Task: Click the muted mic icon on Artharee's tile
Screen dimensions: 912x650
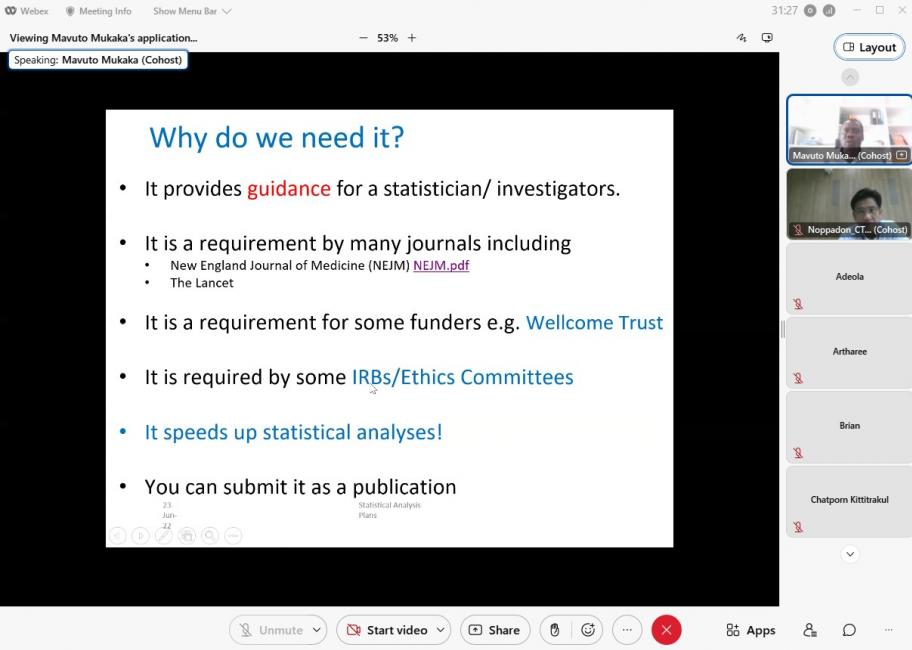Action: pyautogui.click(x=799, y=378)
